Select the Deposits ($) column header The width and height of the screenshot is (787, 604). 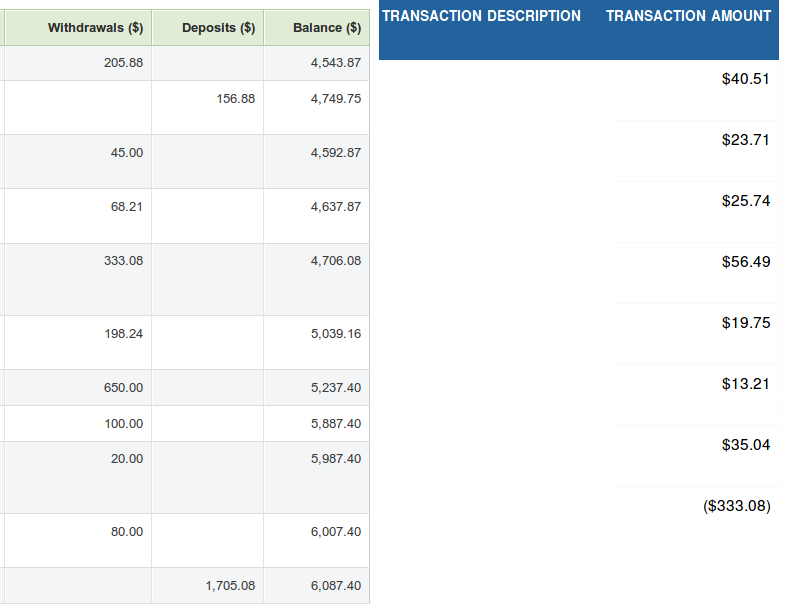click(209, 28)
